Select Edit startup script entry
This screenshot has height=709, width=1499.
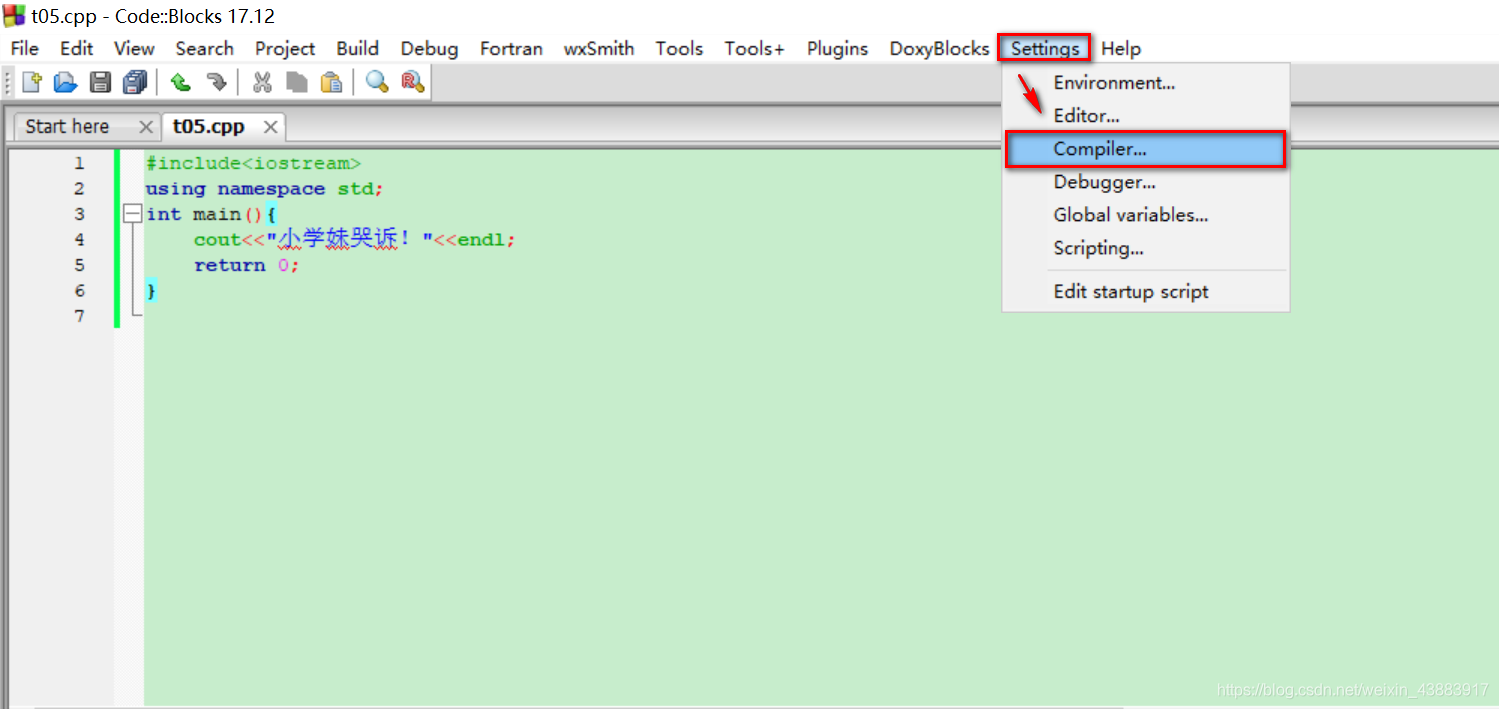coord(1146,292)
